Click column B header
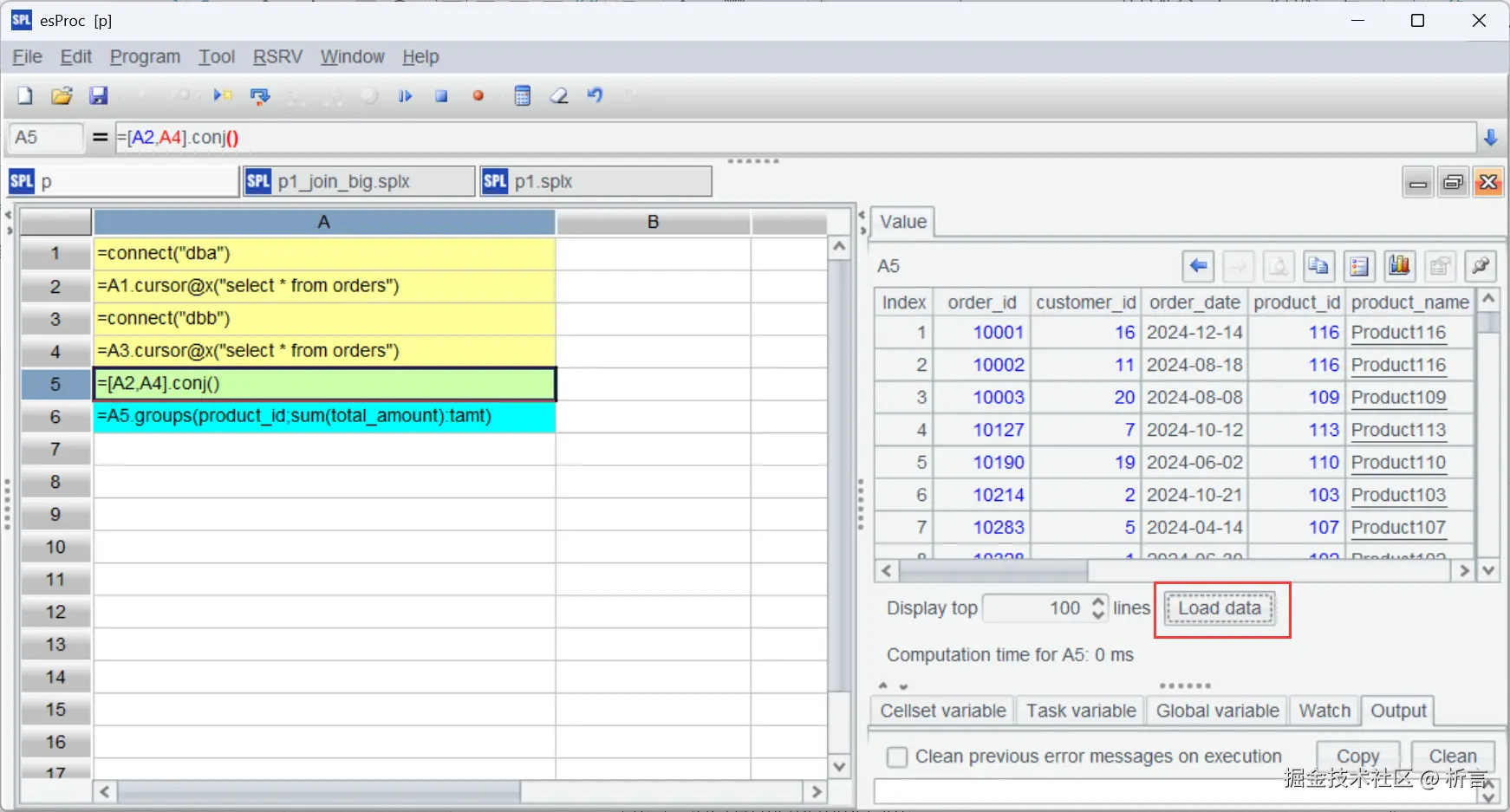Viewport: 1510px width, 812px height. (x=654, y=222)
